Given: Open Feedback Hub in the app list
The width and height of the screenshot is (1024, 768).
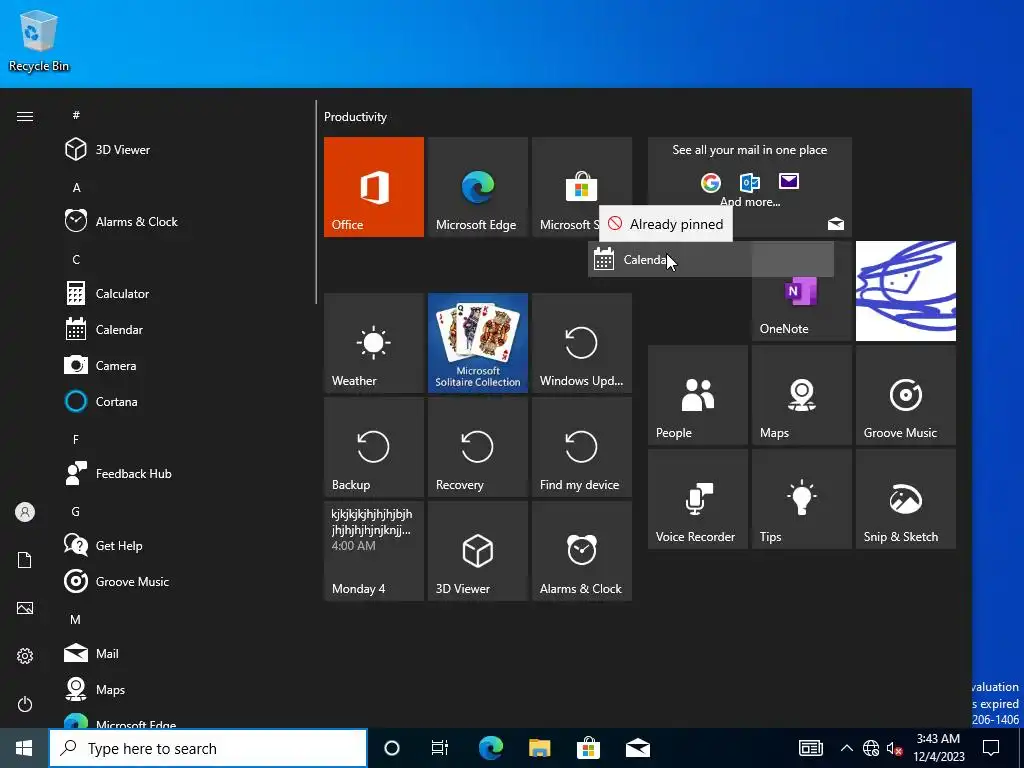Looking at the screenshot, I should point(183,473).
